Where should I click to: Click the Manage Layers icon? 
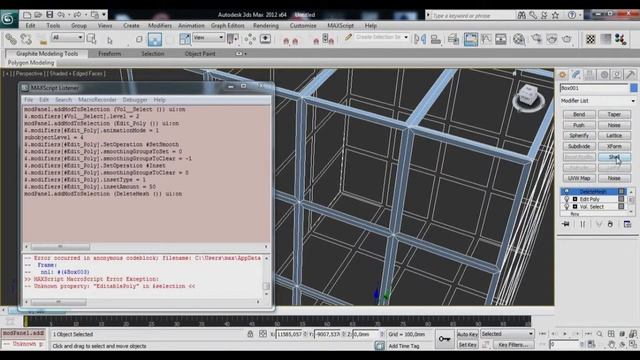pos(453,39)
